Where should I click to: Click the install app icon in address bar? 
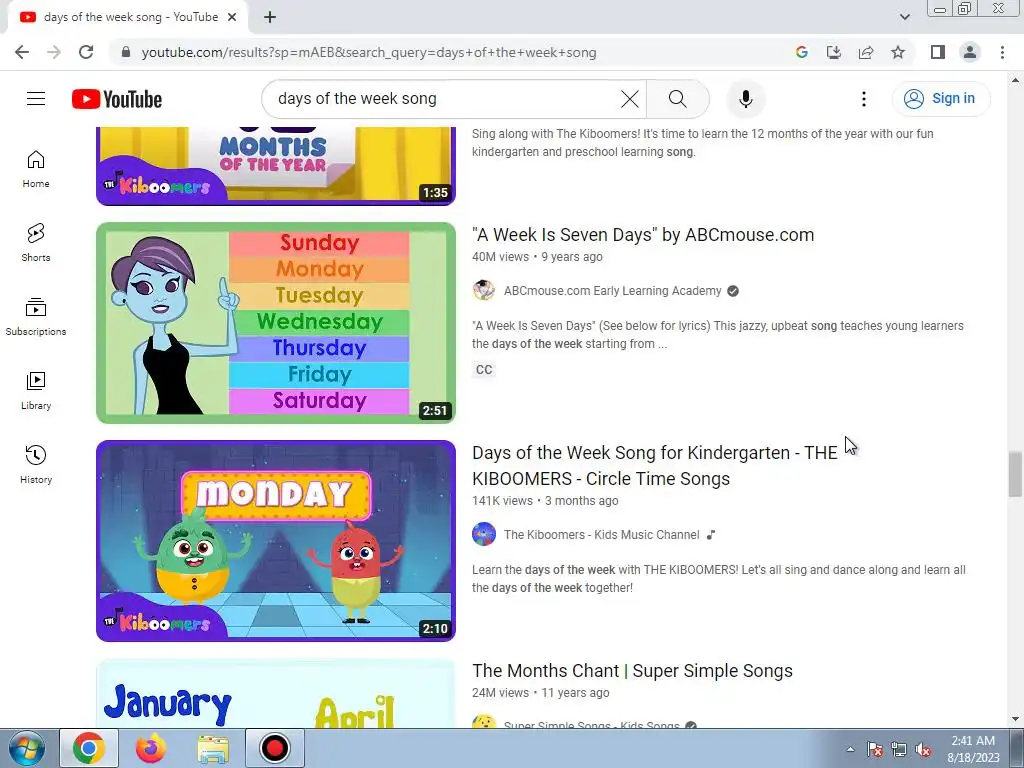pos(833,52)
